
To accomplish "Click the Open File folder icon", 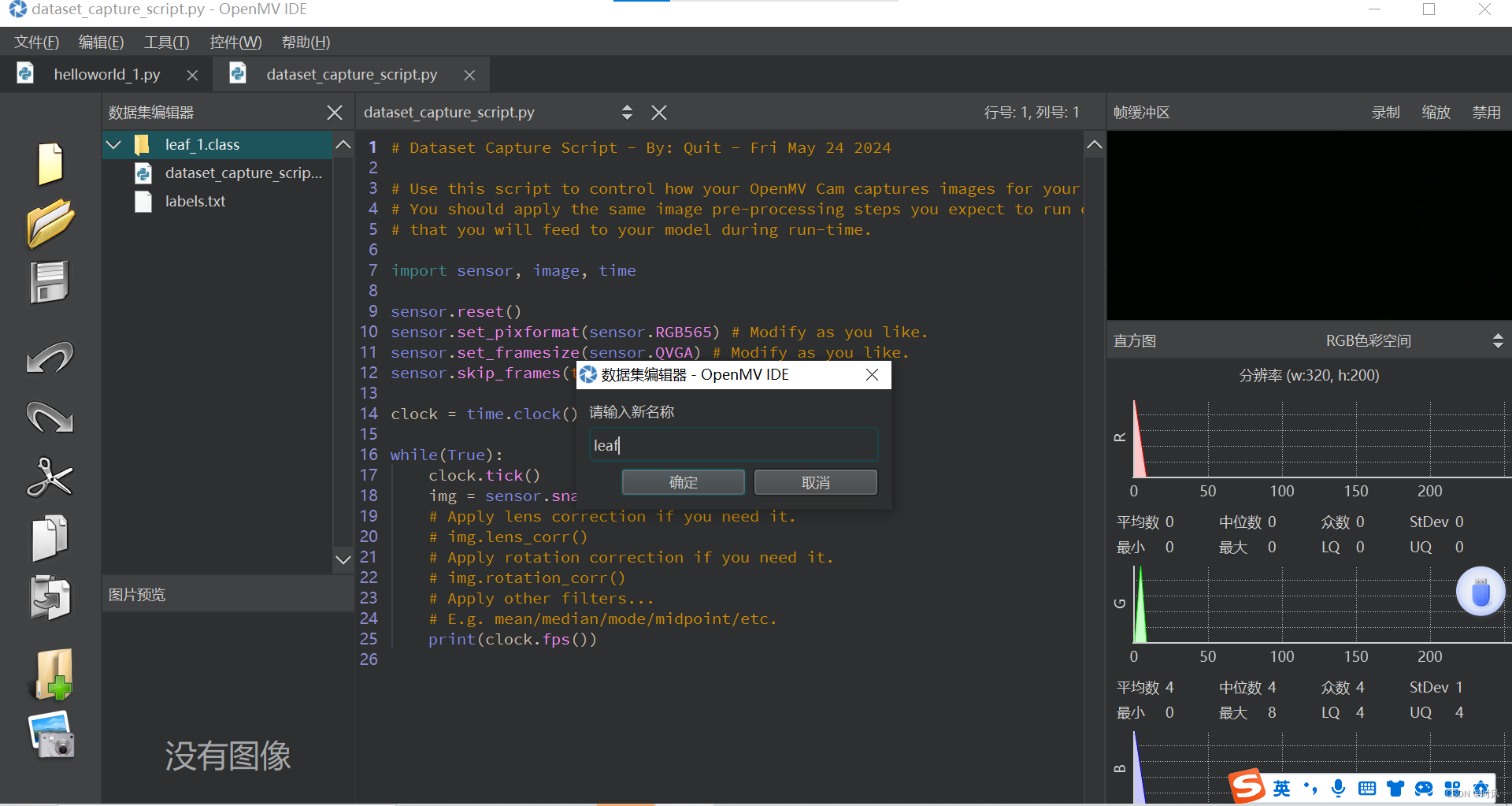I will 50,223.
